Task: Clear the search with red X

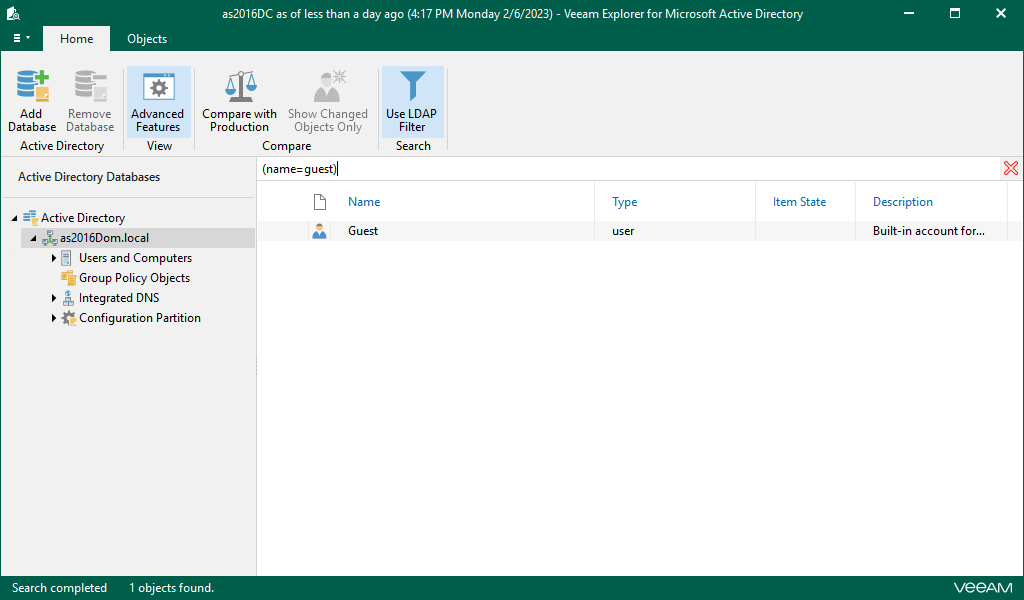Action: pyautogui.click(x=1011, y=168)
